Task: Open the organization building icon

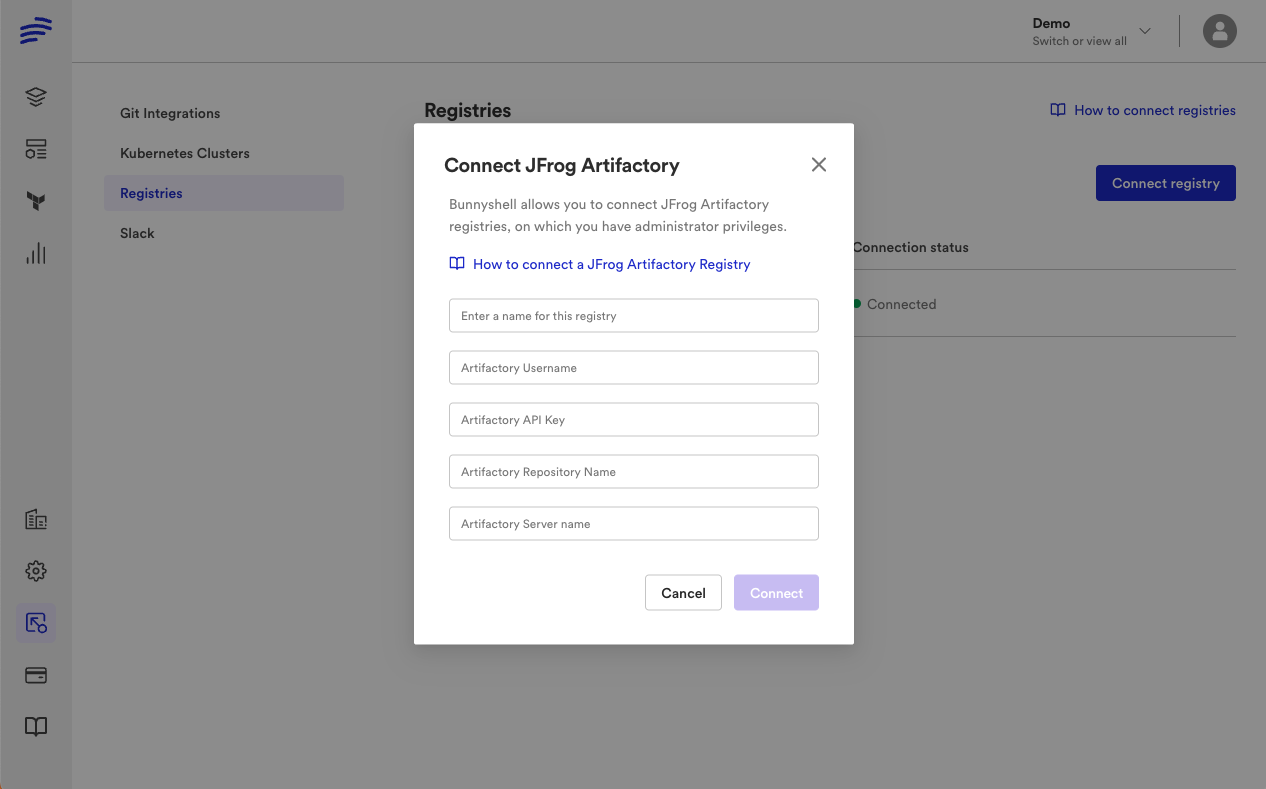Action: point(36,519)
